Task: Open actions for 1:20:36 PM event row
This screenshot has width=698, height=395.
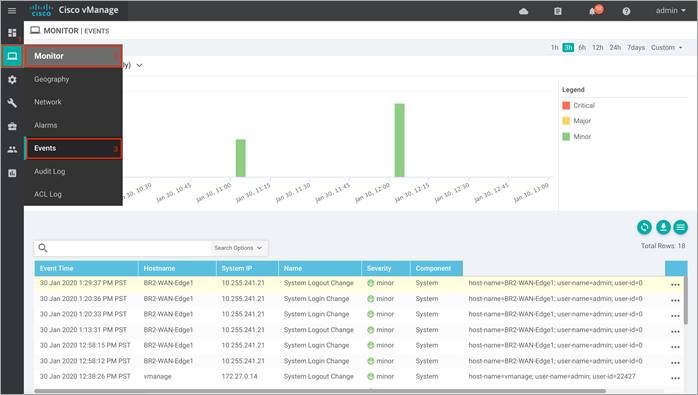Action: [675, 300]
